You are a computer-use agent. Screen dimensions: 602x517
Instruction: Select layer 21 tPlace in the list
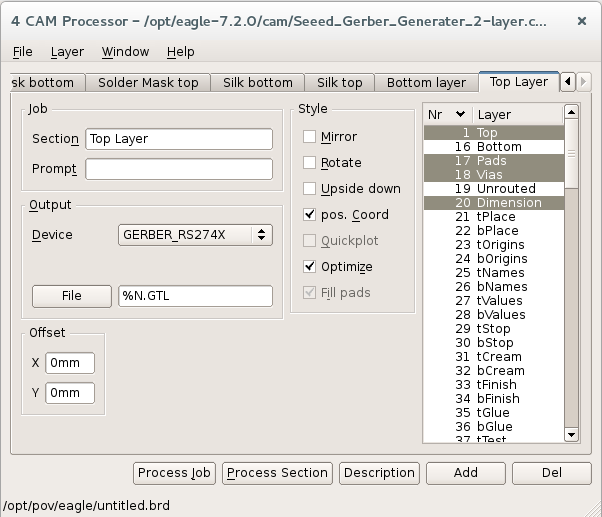pyautogui.click(x=495, y=217)
